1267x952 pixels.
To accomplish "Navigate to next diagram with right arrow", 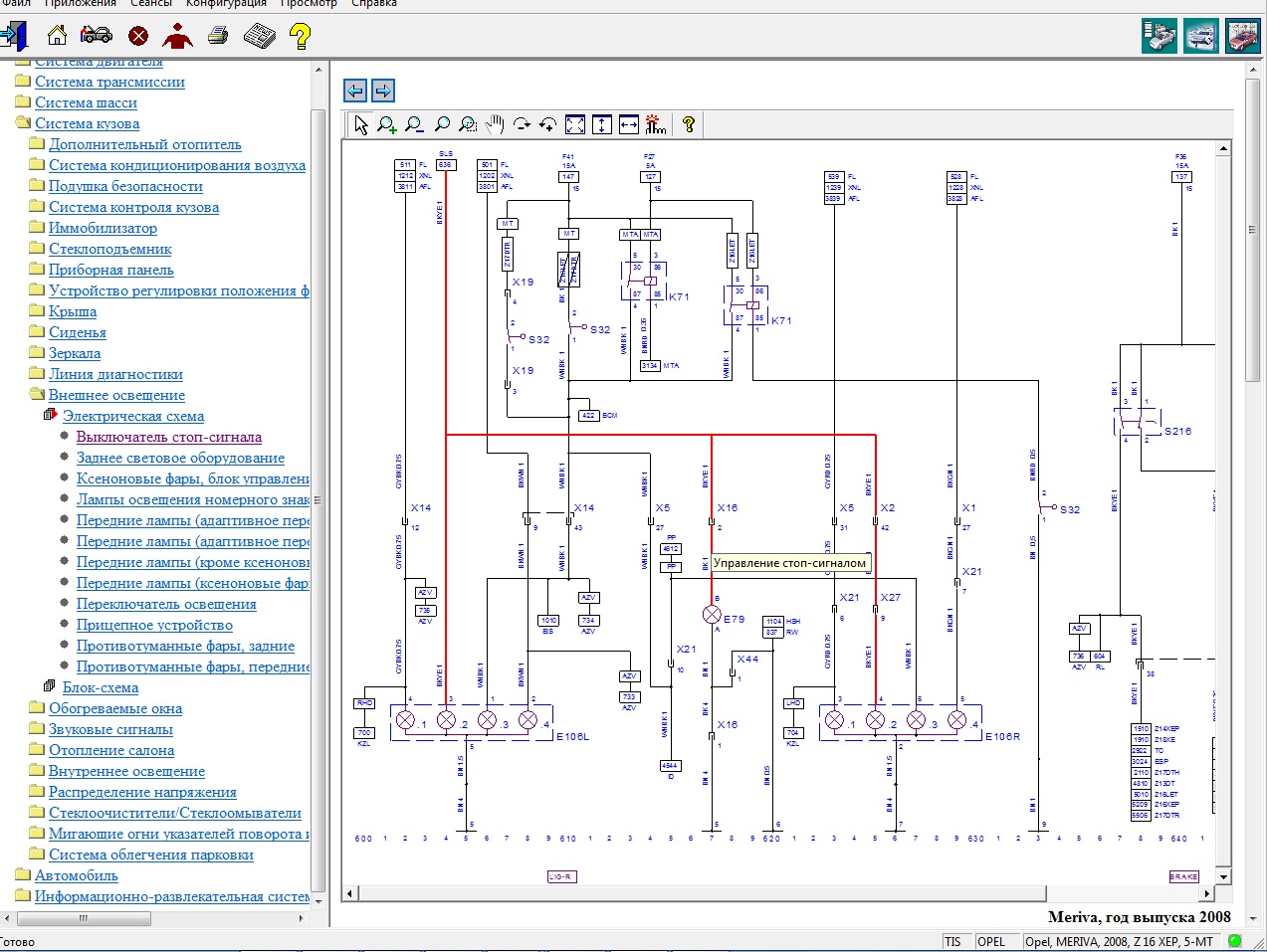I will click(x=383, y=91).
